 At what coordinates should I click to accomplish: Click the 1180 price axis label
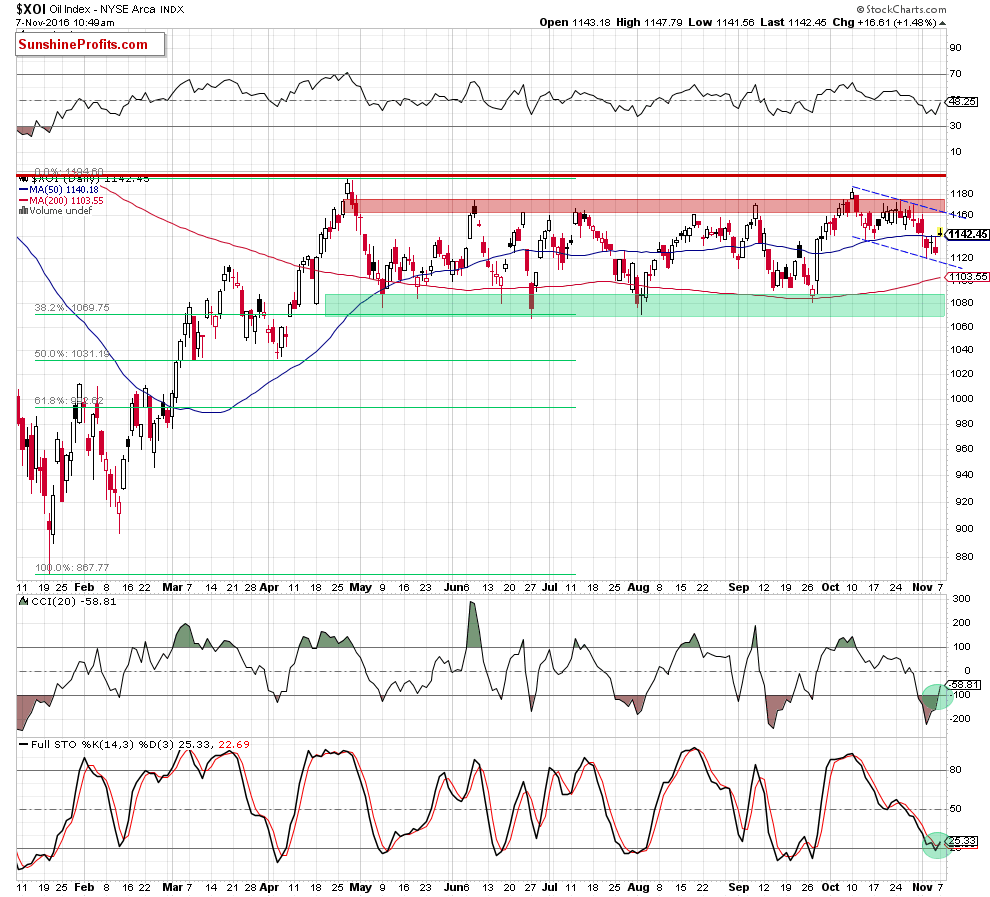click(x=961, y=193)
